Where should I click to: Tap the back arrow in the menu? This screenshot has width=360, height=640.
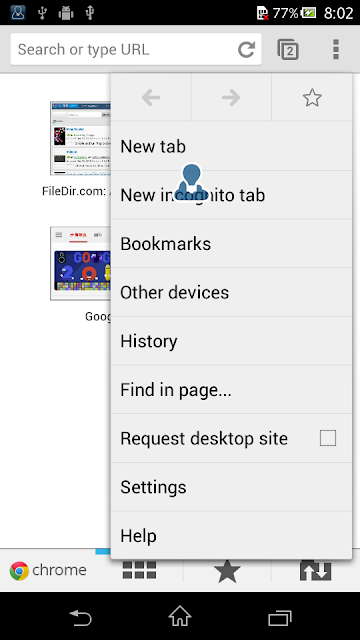151,98
